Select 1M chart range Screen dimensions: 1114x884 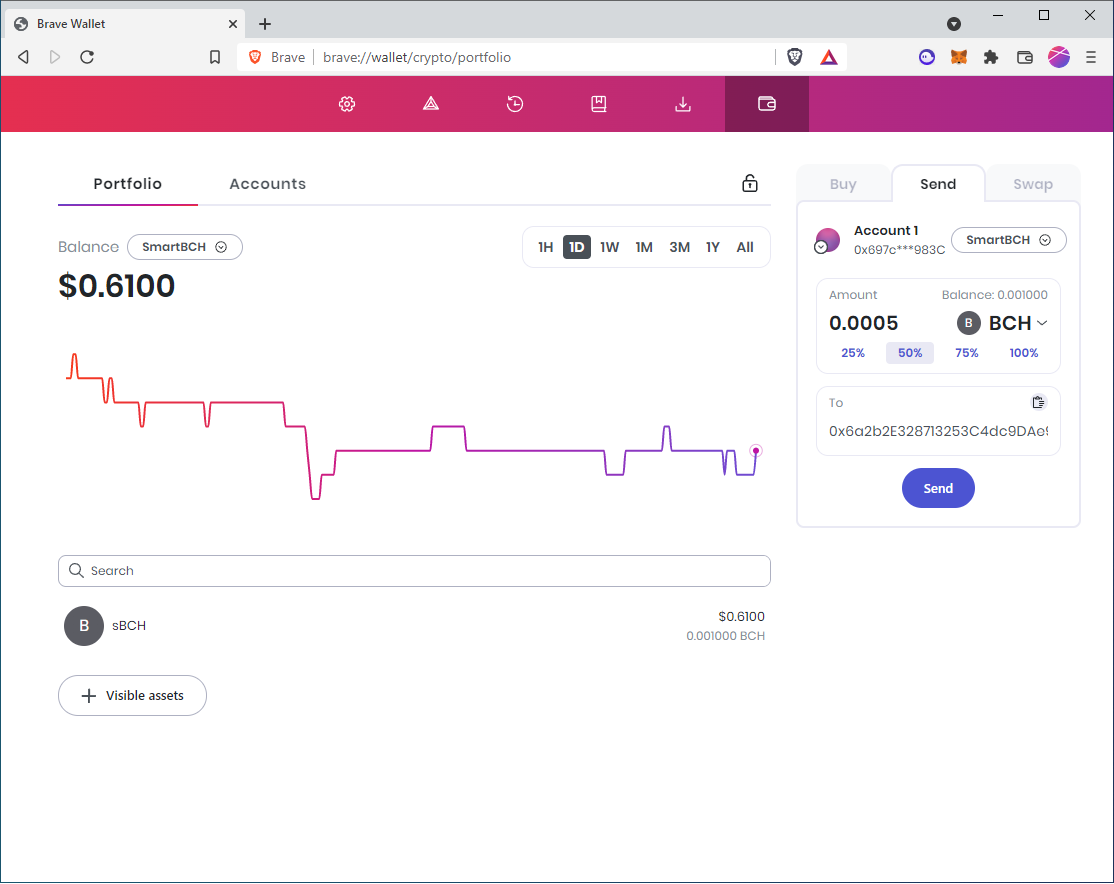point(644,247)
